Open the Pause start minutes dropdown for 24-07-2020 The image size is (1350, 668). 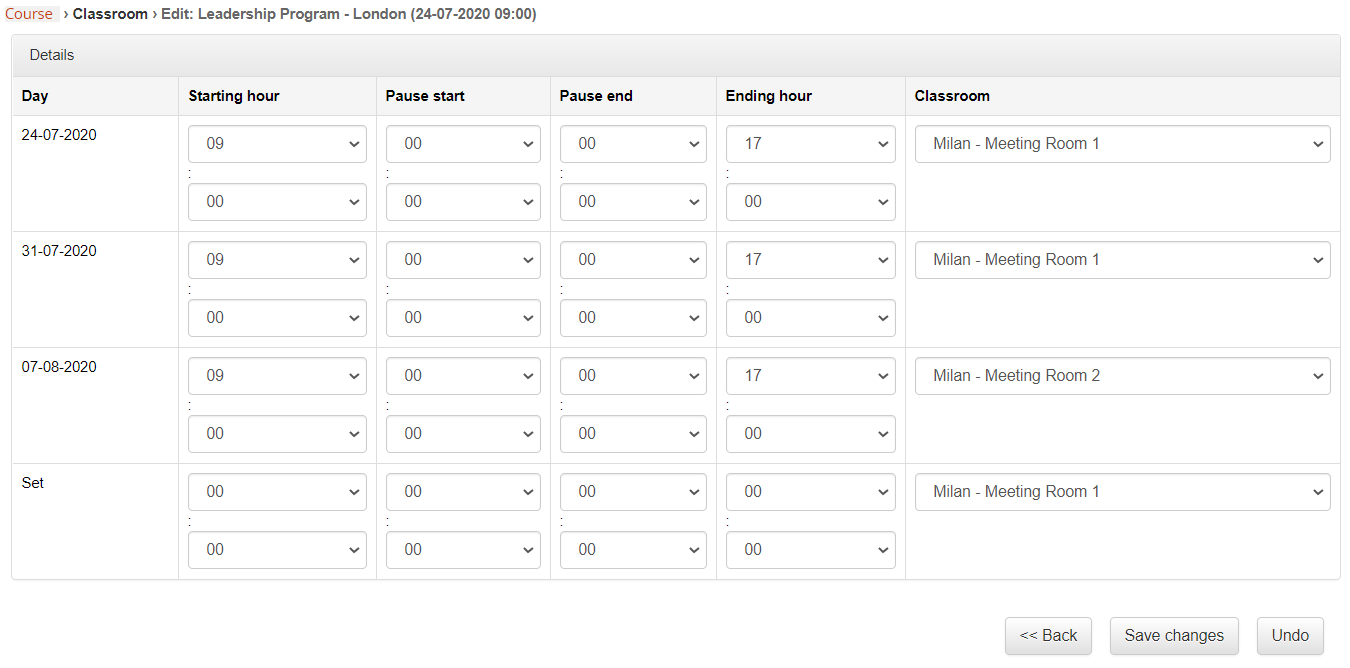(x=463, y=201)
